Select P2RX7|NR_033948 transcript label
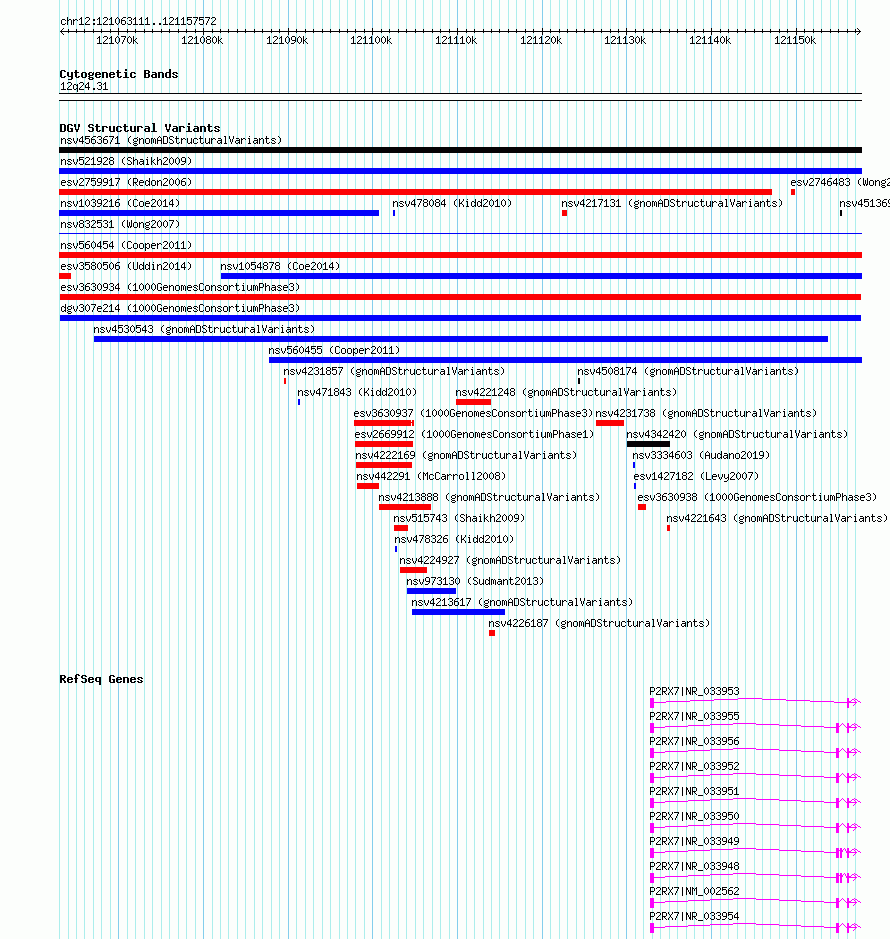 click(695, 866)
